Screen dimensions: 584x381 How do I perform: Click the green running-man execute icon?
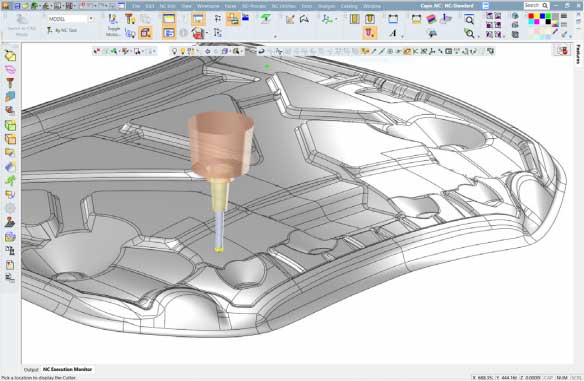[10, 180]
